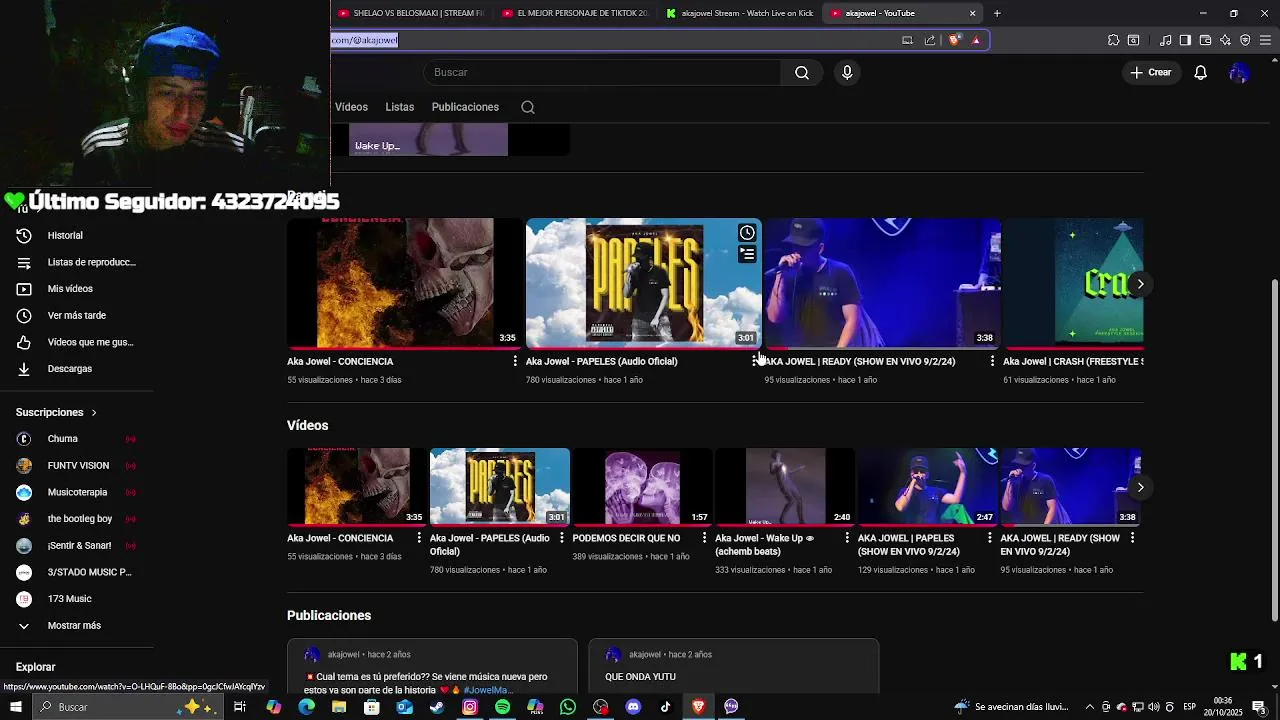
Task: Click Brave Rewards triangle icon
Action: [x=976, y=40]
